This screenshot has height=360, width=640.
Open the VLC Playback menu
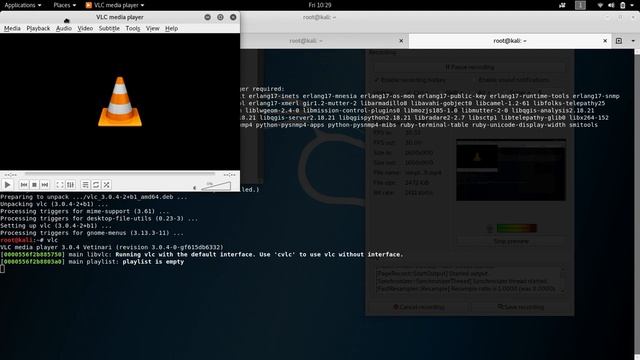click(38, 28)
